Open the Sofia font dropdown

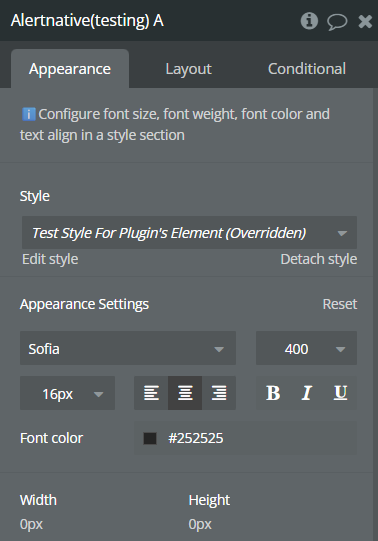click(128, 348)
